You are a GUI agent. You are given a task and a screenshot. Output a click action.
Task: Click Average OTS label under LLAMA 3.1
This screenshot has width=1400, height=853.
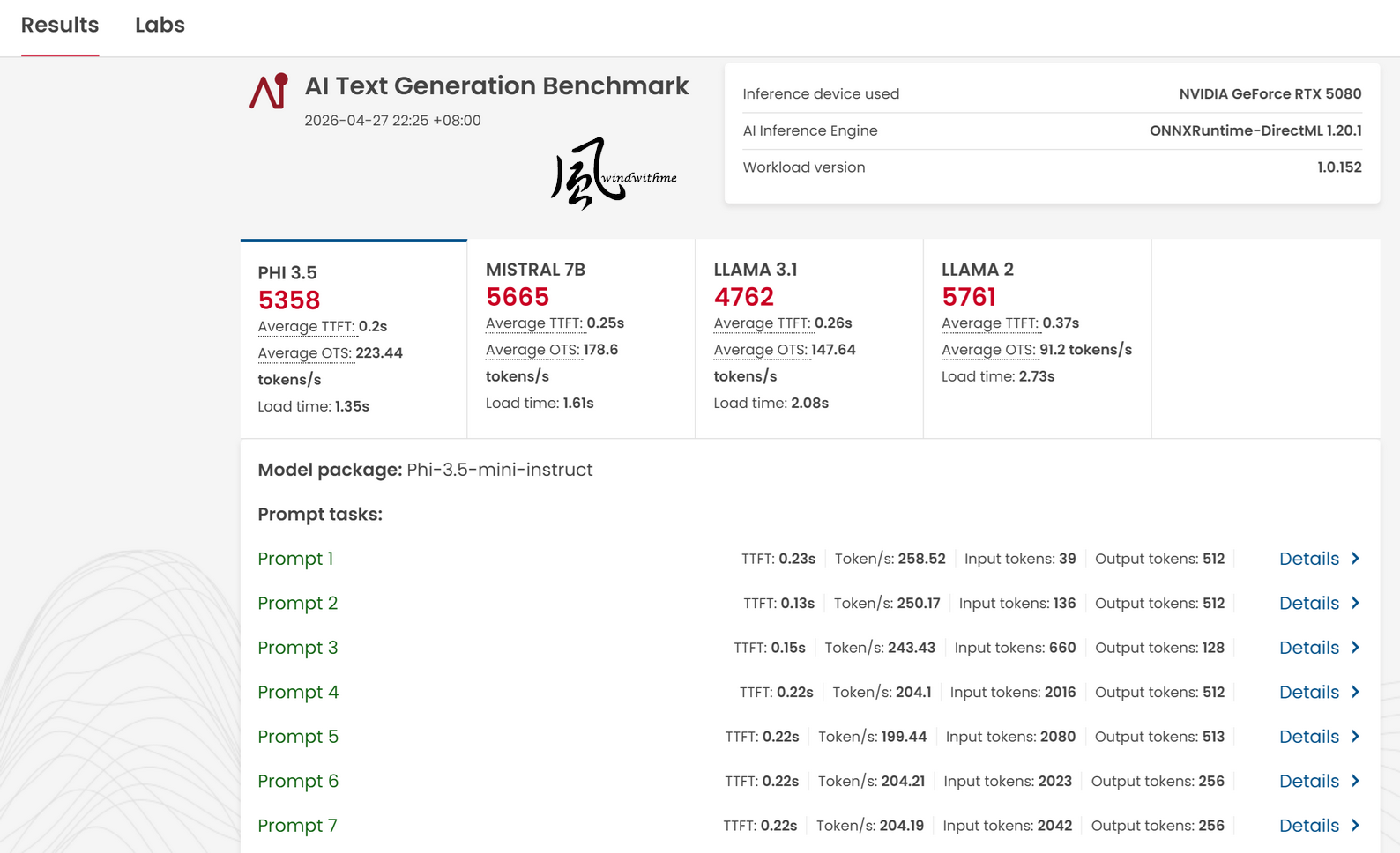(x=761, y=350)
